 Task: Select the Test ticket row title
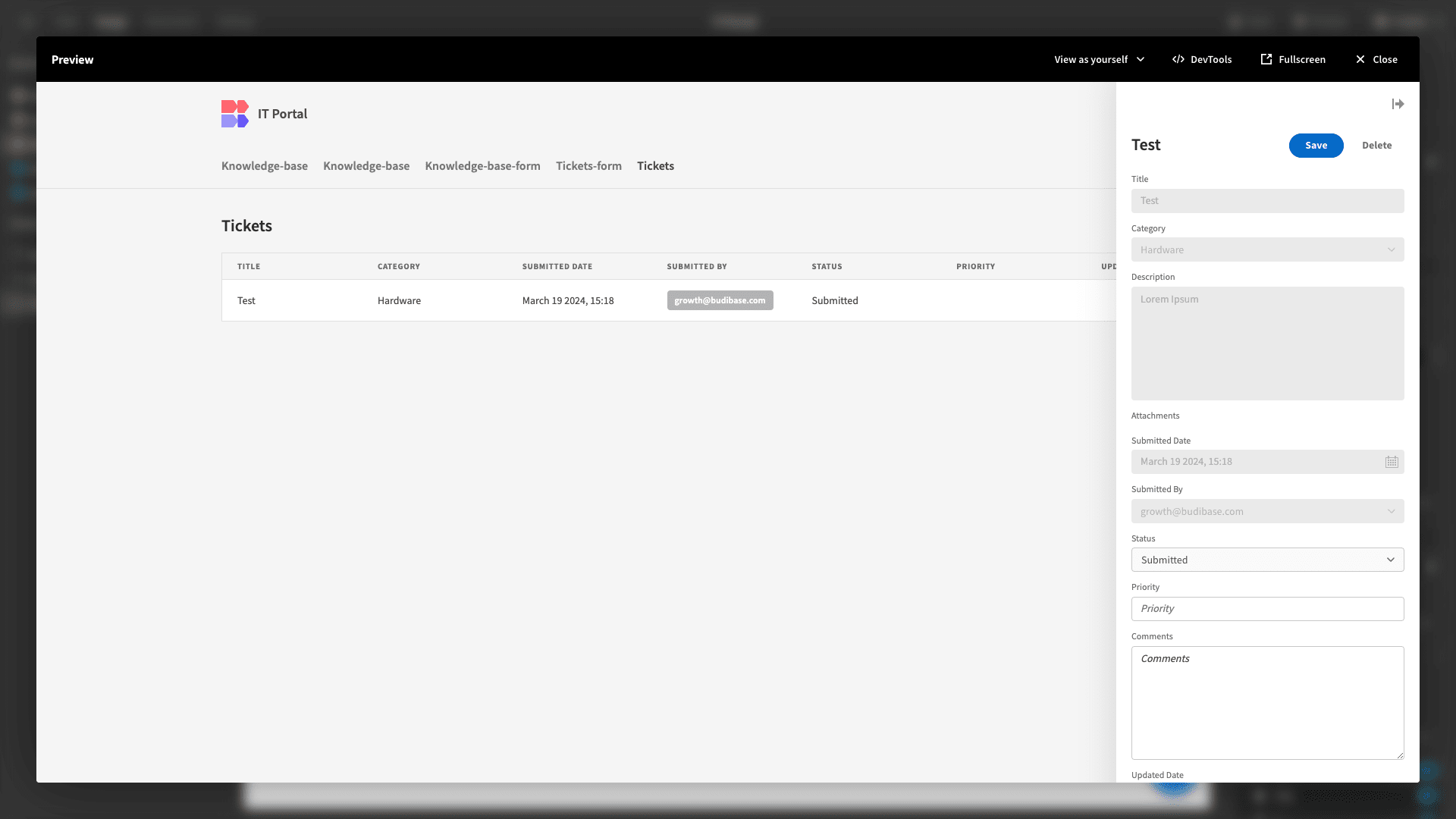tap(246, 300)
